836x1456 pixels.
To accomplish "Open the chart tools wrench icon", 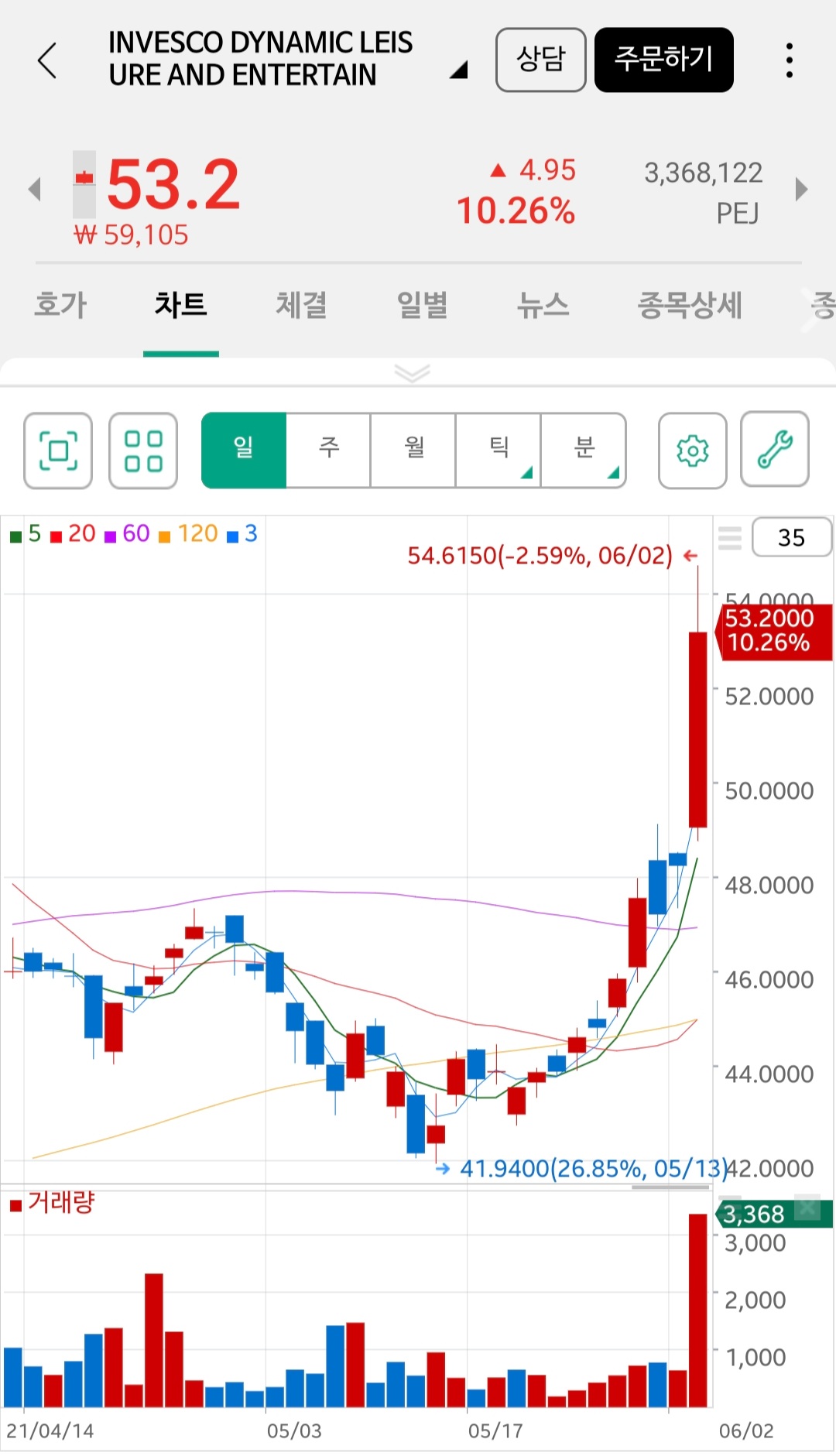I will [775, 450].
